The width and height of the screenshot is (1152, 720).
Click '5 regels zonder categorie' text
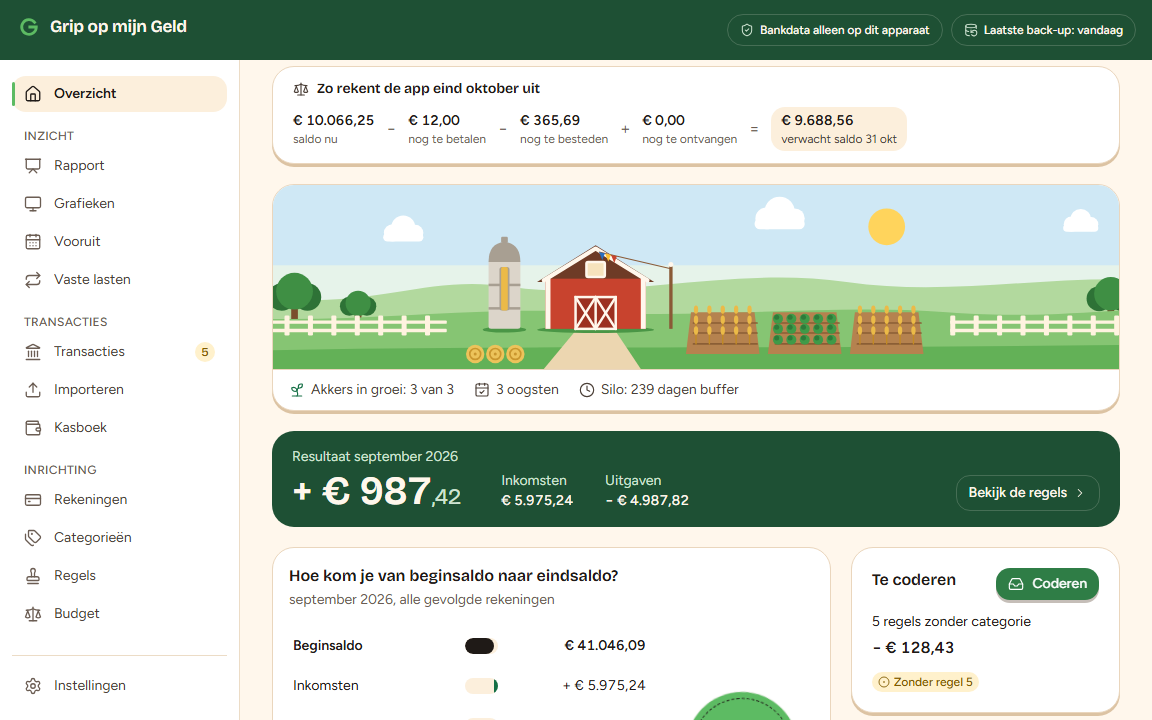pyautogui.click(x=951, y=622)
